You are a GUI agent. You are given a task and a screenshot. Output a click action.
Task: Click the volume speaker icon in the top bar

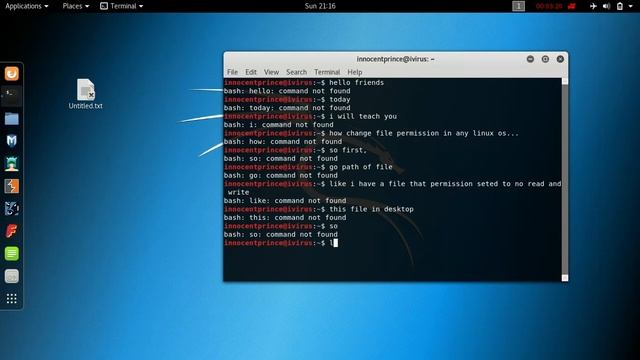pos(607,6)
